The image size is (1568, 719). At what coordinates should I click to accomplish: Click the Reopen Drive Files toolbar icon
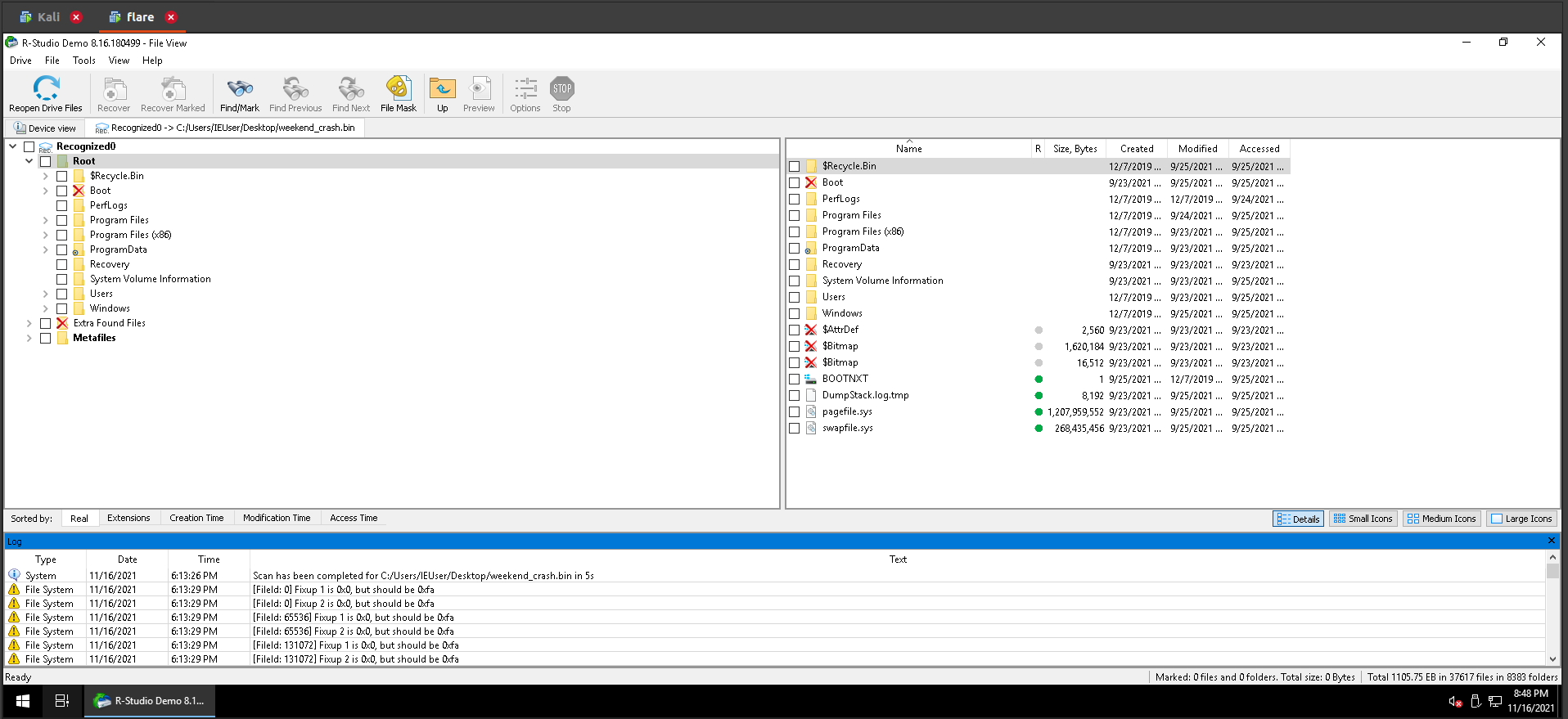tap(46, 88)
